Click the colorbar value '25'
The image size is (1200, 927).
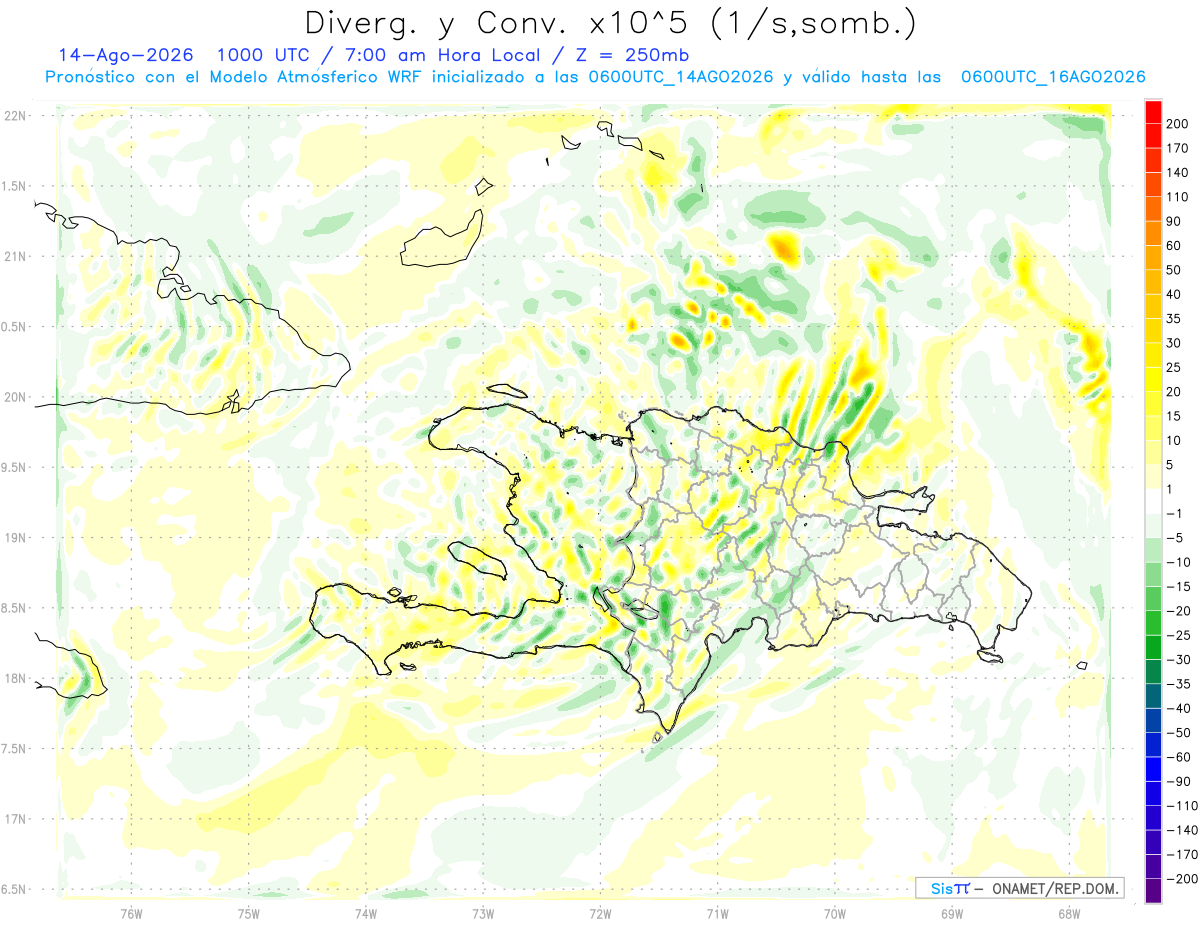[x=1174, y=368]
